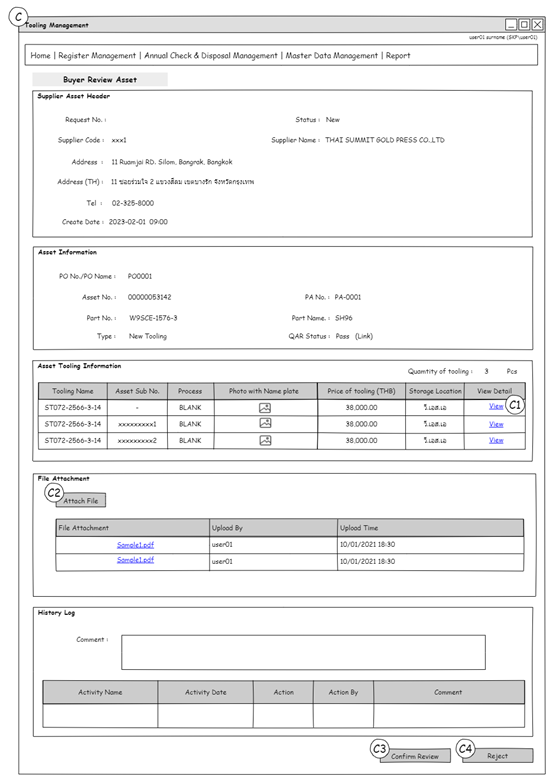Select the PO value PO0001
Image resolution: width=556 pixels, height=783 pixels.
[140, 276]
